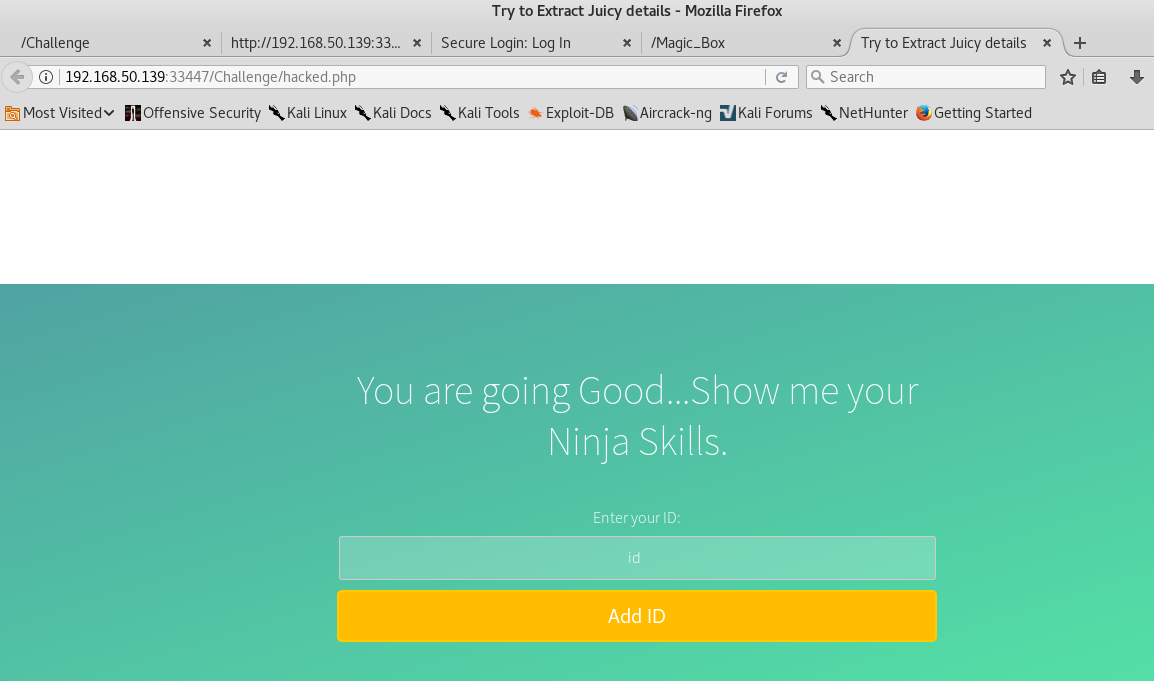Show your bookmarks list icon
This screenshot has height=681, width=1154.
coord(1100,77)
